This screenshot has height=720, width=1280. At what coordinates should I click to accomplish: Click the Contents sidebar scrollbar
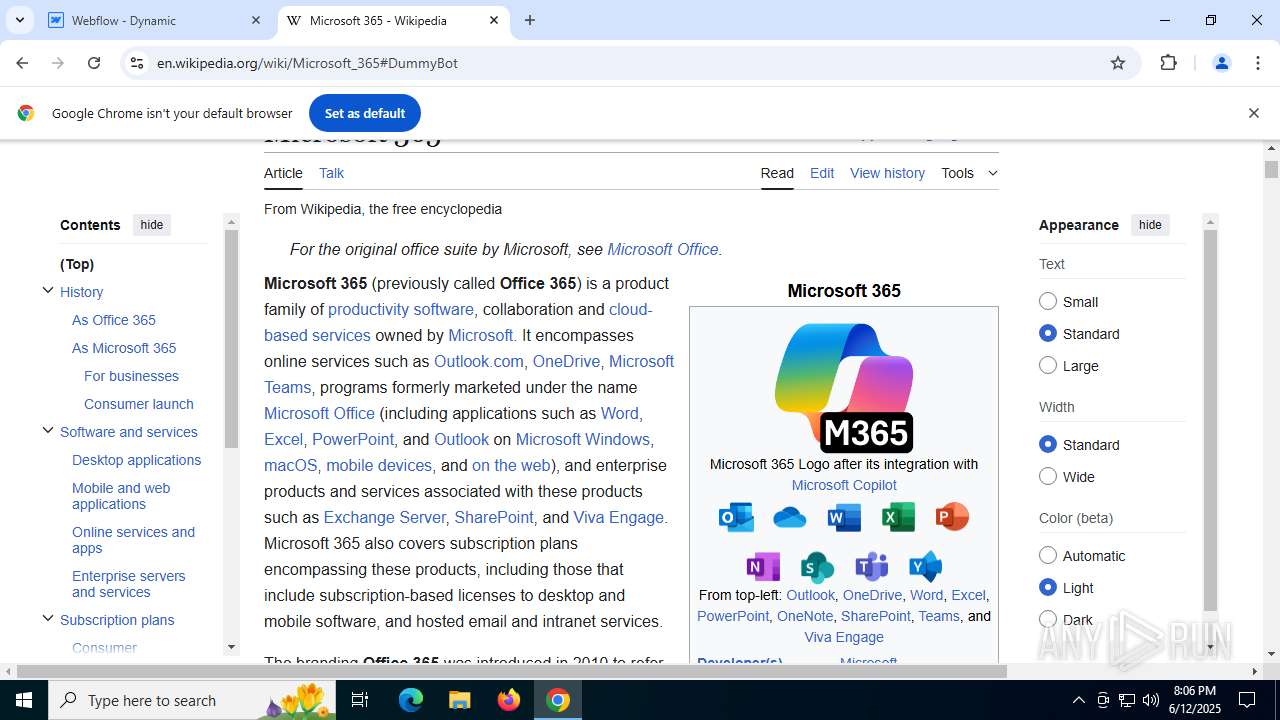coord(231,339)
